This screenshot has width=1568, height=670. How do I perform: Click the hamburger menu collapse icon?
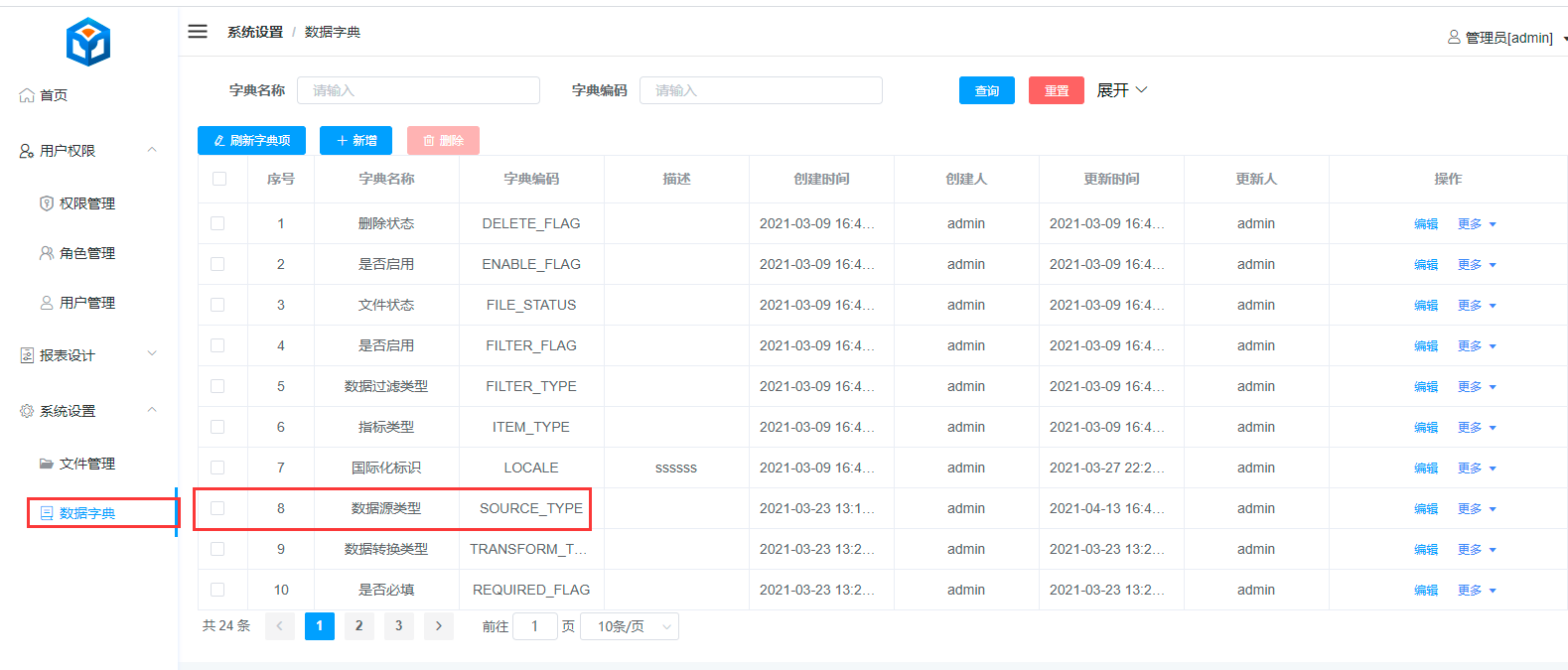198,32
